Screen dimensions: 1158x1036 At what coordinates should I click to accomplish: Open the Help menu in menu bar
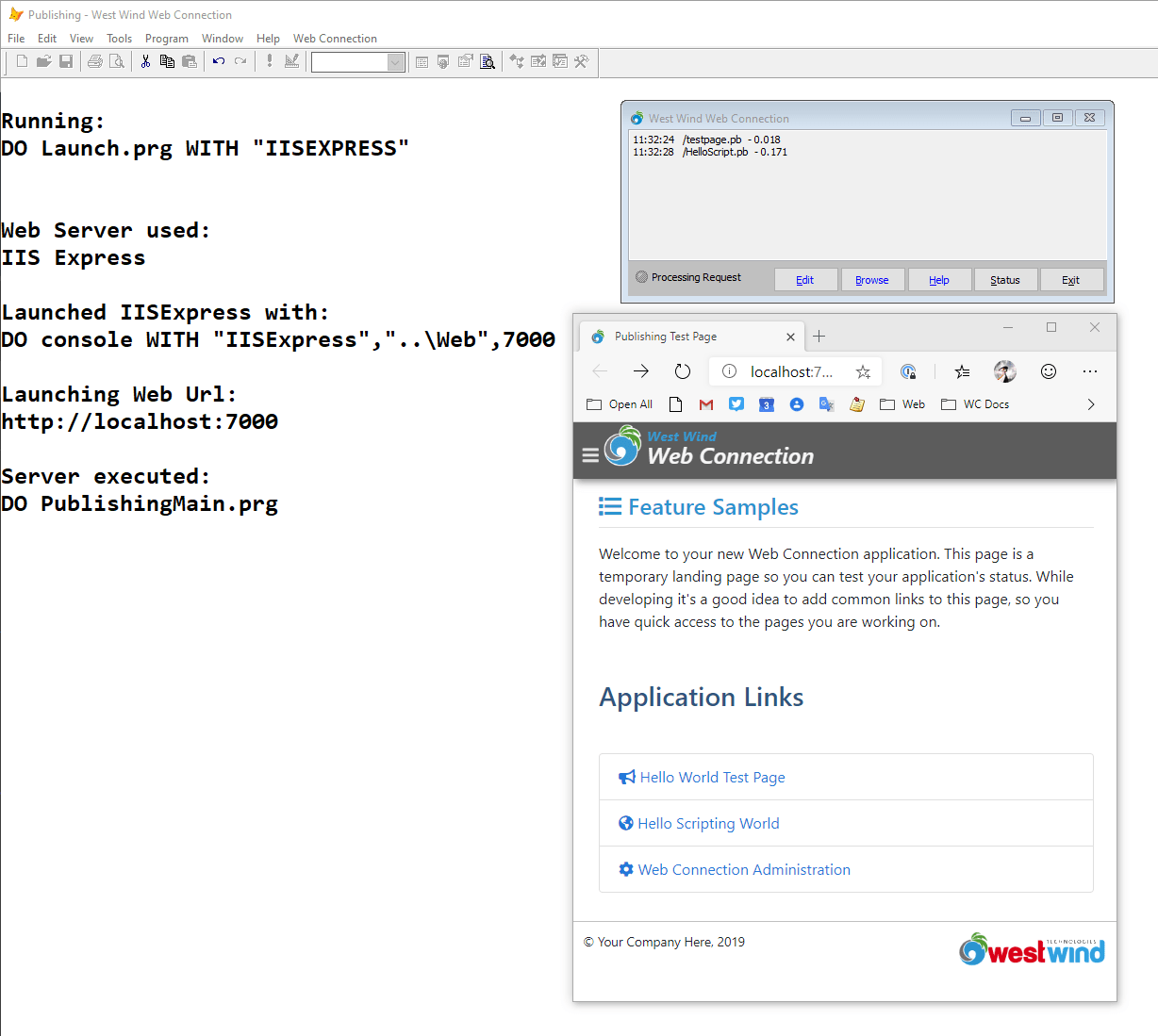tap(268, 39)
